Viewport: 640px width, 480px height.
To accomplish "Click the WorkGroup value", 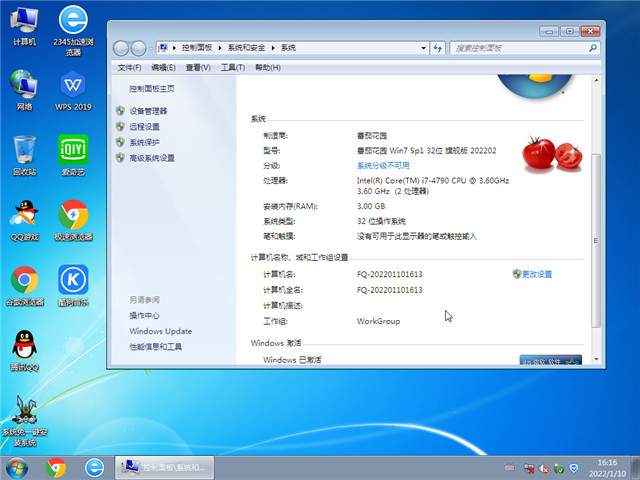I will (378, 321).
